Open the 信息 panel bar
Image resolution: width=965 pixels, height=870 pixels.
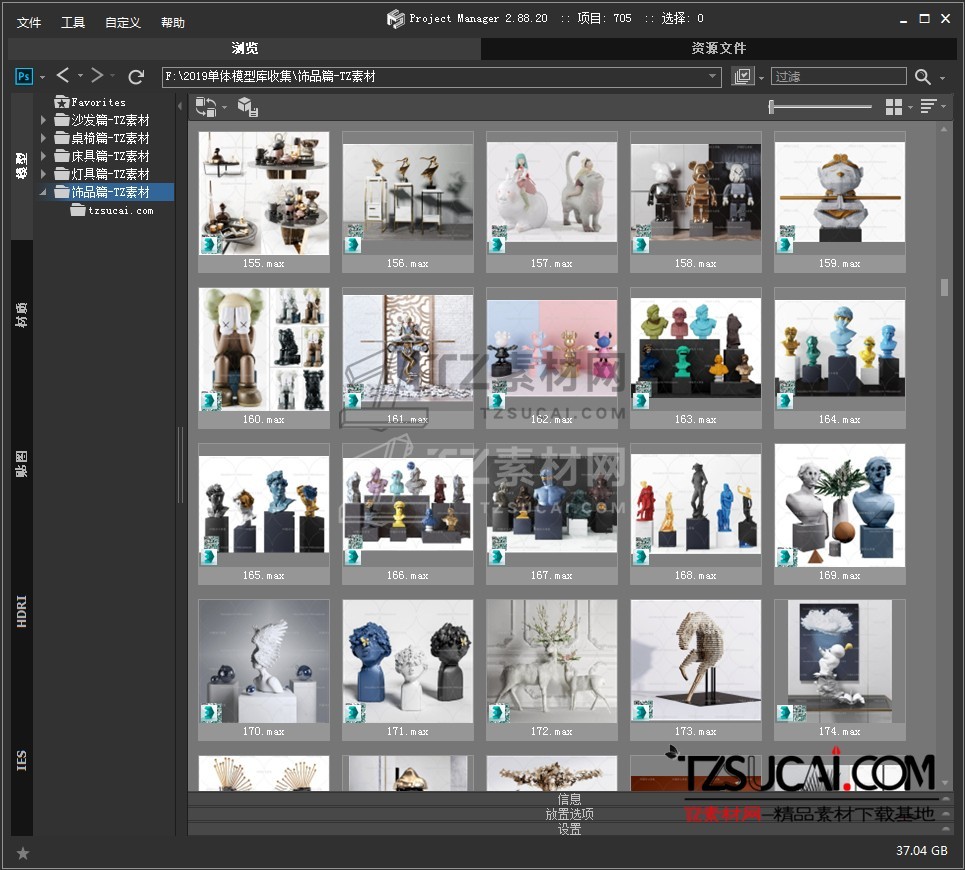coord(569,799)
